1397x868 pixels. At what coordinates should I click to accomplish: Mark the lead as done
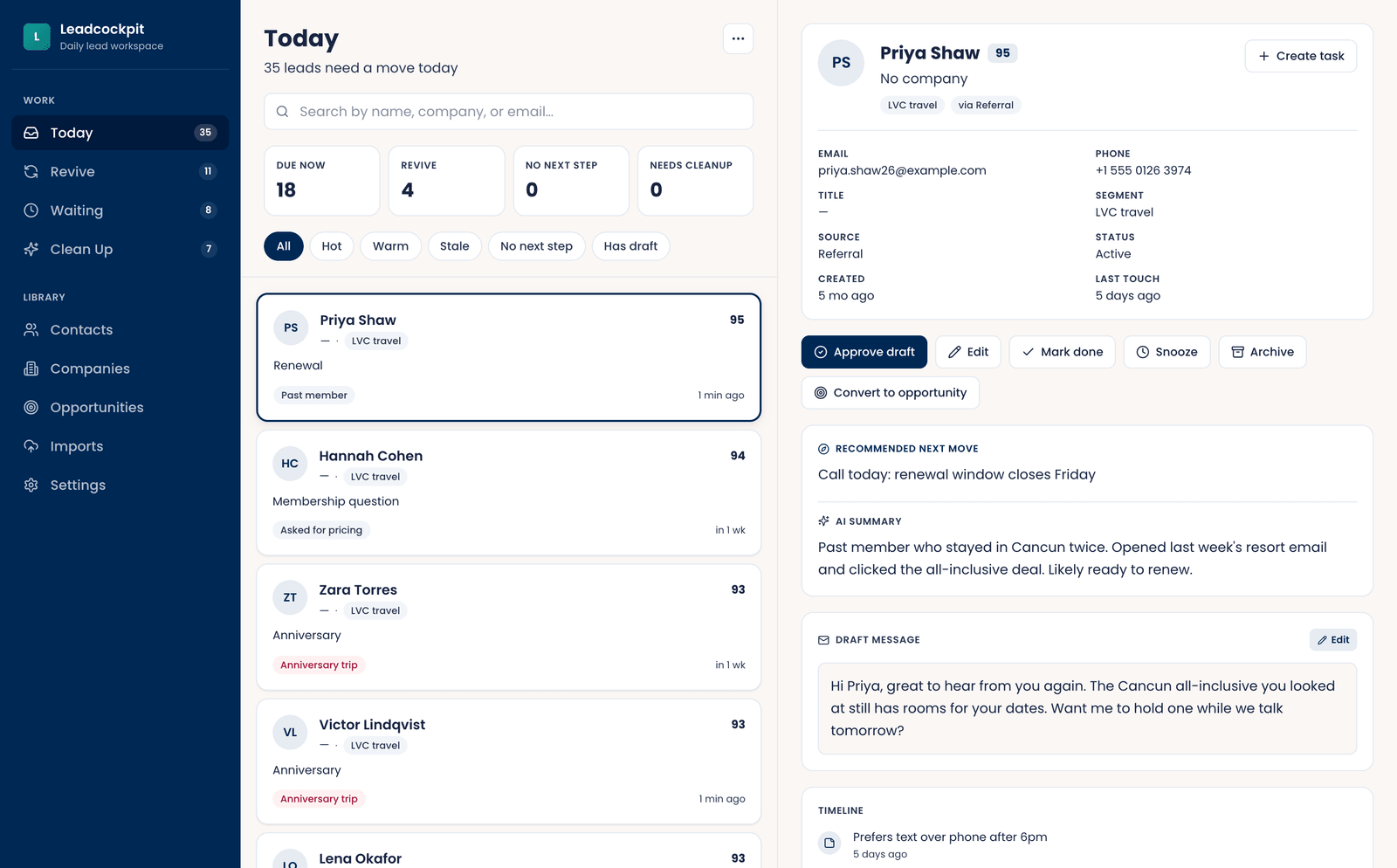[1063, 352]
